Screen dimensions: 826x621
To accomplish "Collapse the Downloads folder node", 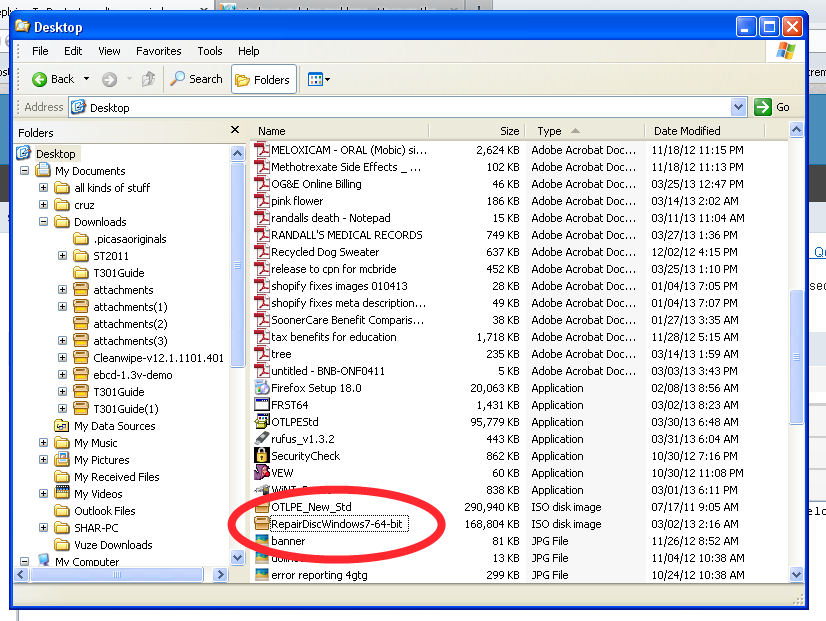I will [x=43, y=222].
